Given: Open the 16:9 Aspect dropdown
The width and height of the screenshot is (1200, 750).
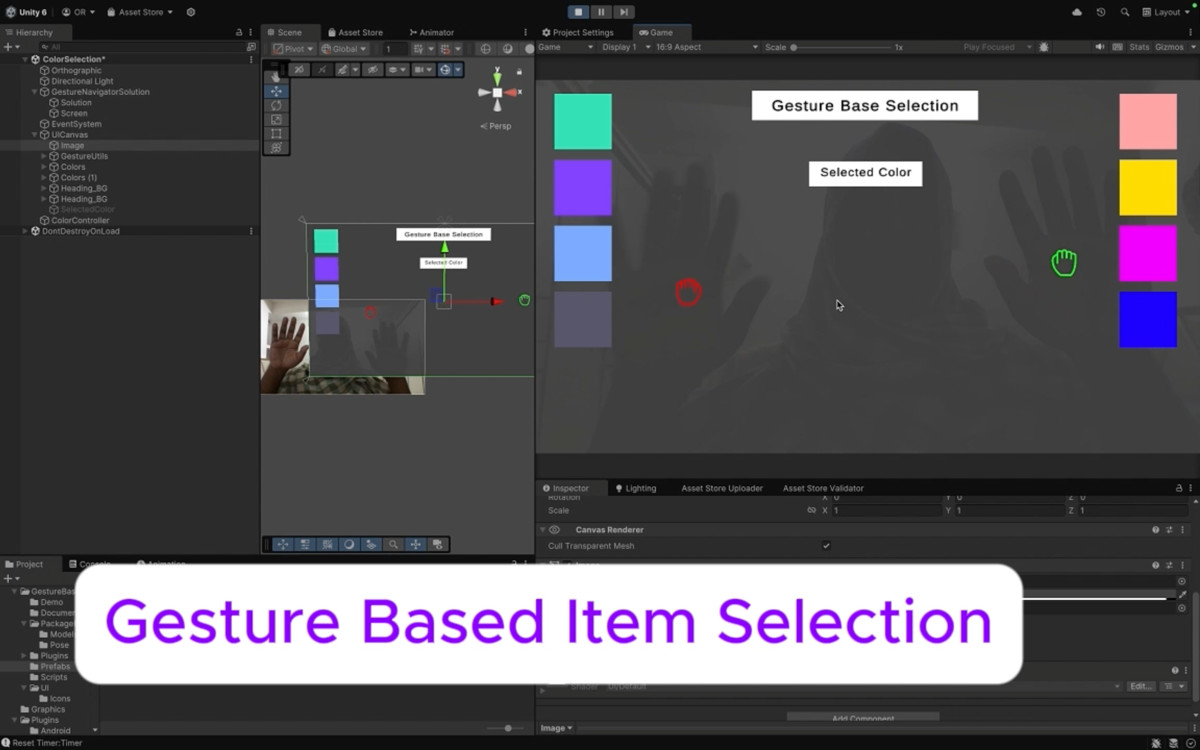Looking at the screenshot, I should (704, 47).
